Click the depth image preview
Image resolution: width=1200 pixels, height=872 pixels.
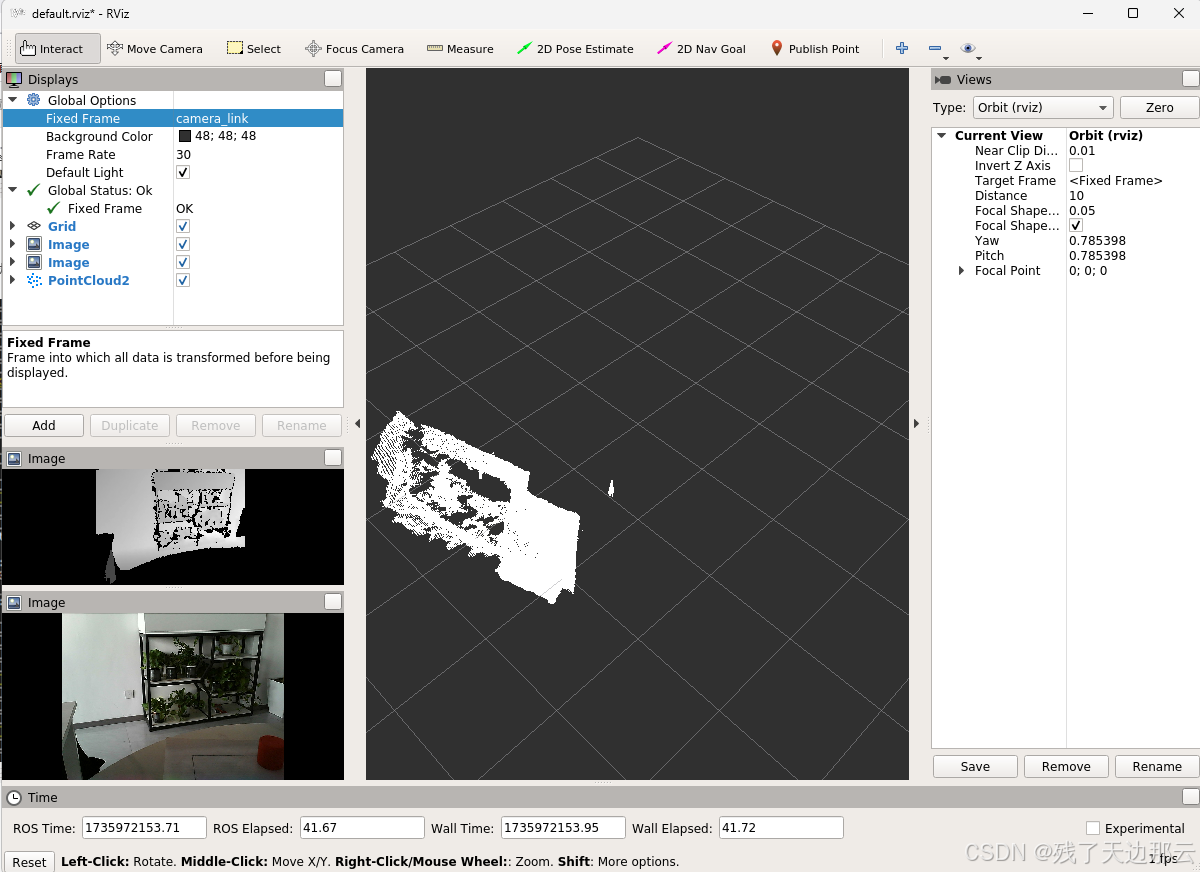(x=173, y=527)
